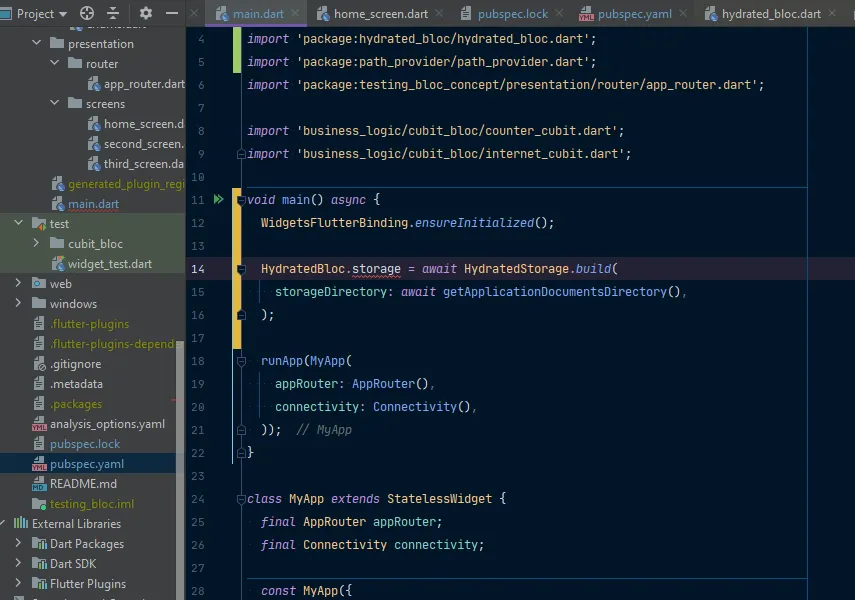Click the main.dart file icon in project tree
This screenshot has width=855, height=600.
click(58, 204)
